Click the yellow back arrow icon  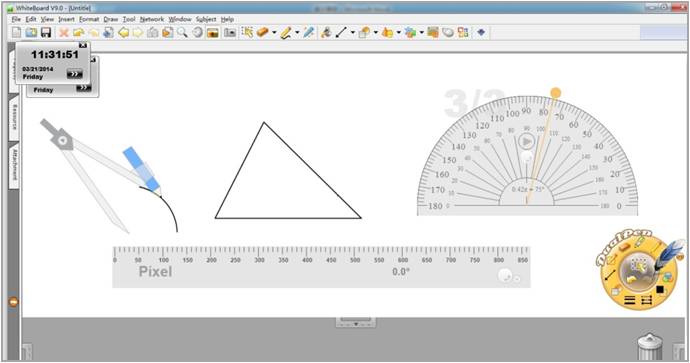click(x=124, y=33)
